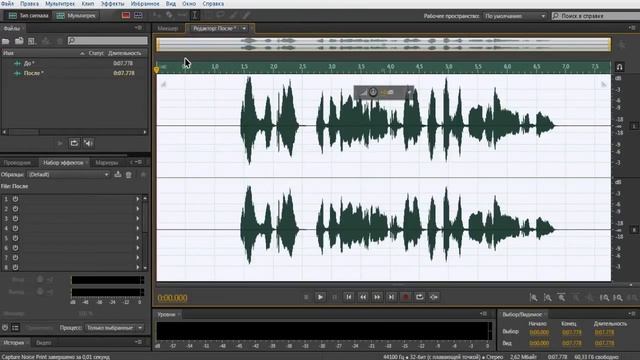
Task: Expand the effect menu arrow for slot 1
Action: tap(138, 199)
